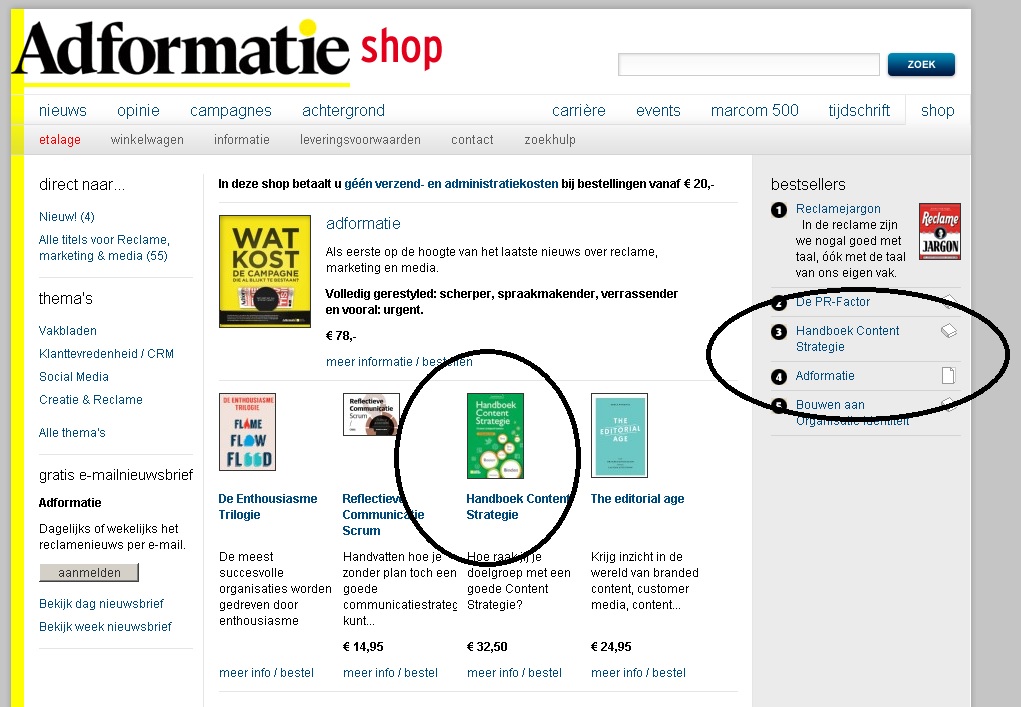The width and height of the screenshot is (1021, 707).
Task: Switch to the winkelwagen tab
Action: coord(147,139)
